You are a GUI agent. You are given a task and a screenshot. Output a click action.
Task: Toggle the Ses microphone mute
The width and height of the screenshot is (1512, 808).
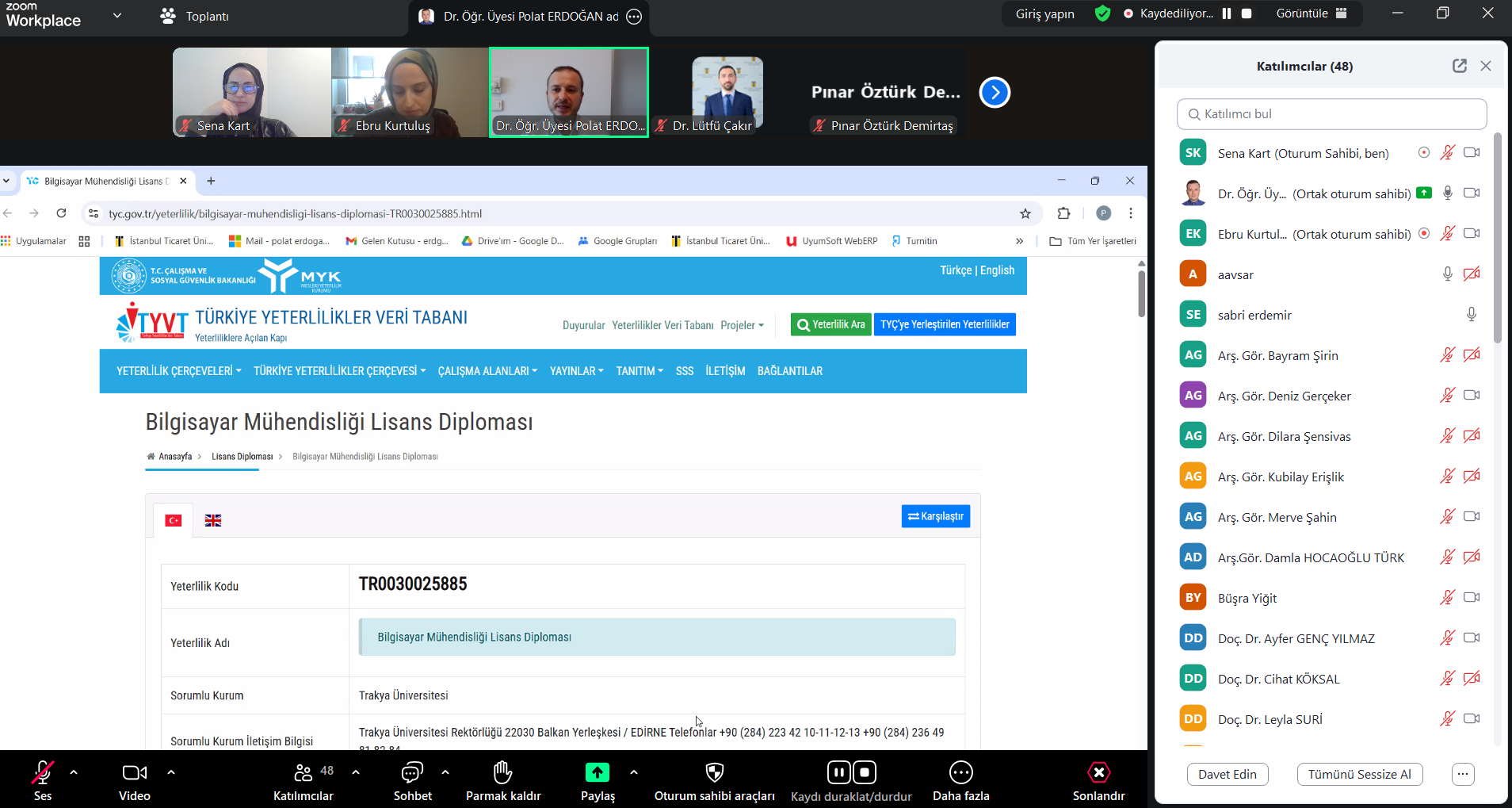tap(43, 772)
